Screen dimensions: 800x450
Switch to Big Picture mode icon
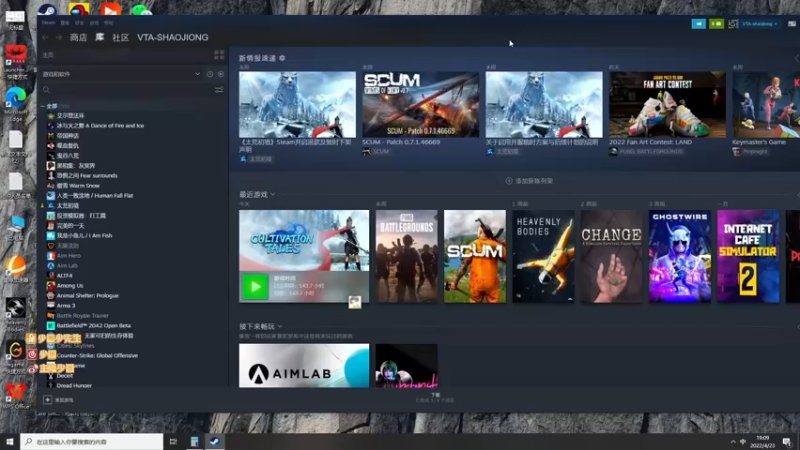coord(792,23)
